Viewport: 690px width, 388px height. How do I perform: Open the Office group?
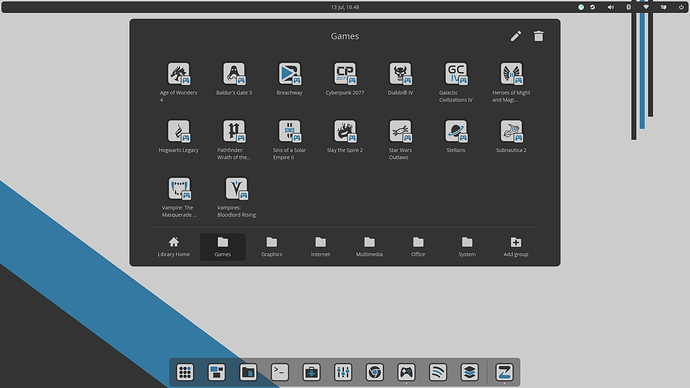tap(418, 247)
